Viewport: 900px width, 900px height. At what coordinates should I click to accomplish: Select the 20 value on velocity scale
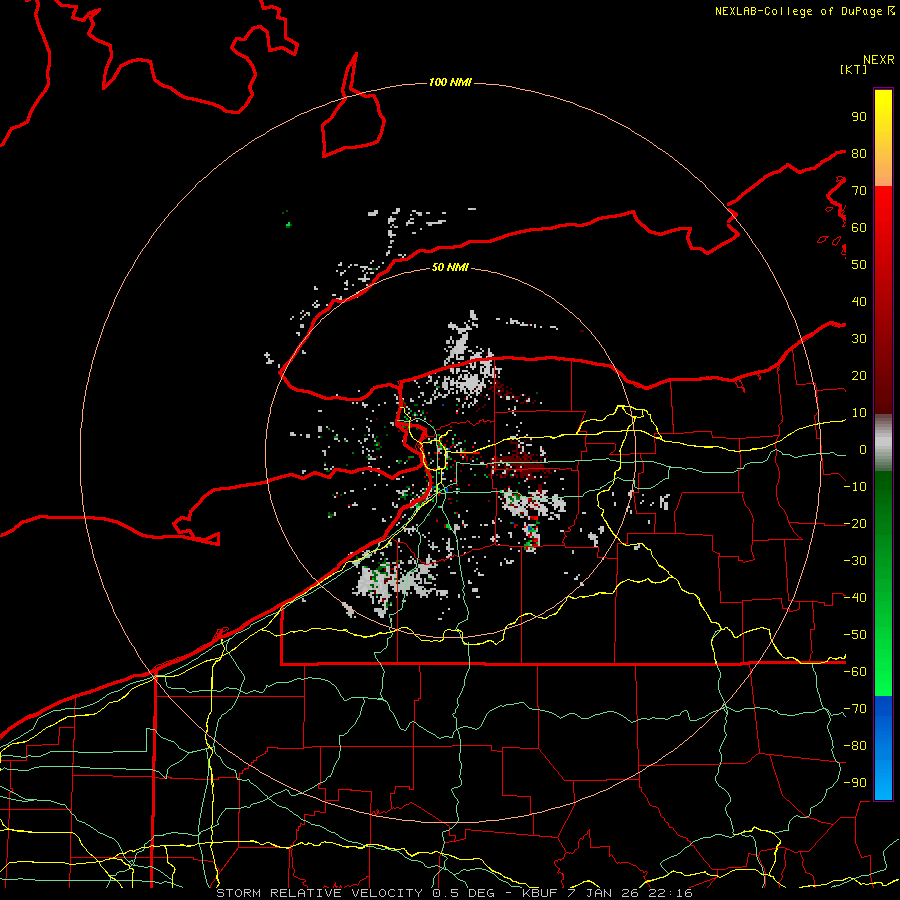pos(859,375)
